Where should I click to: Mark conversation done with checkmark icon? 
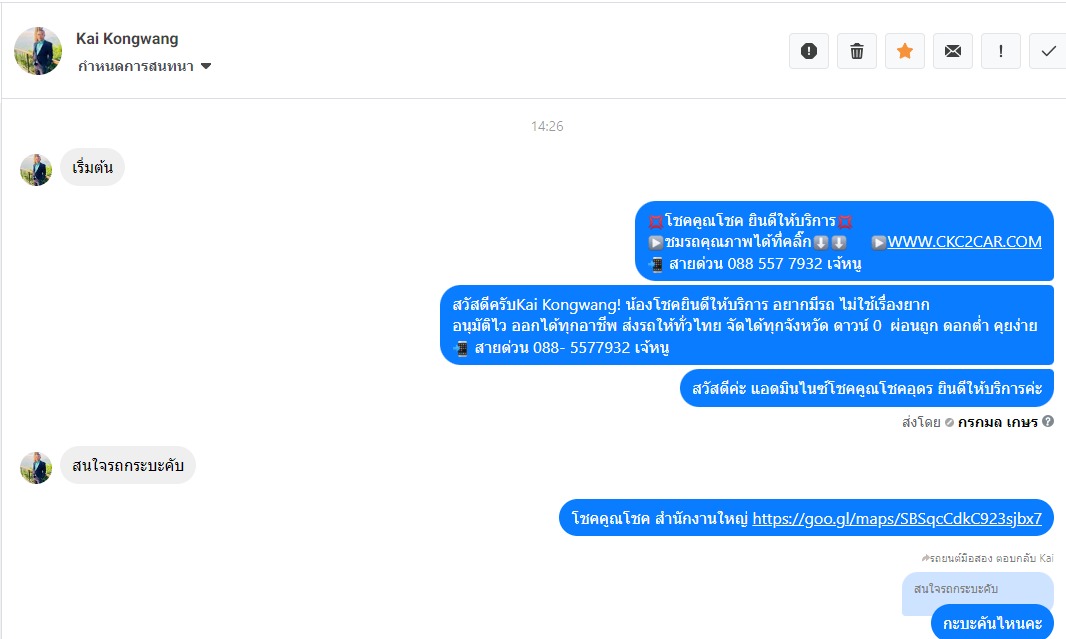point(1048,51)
